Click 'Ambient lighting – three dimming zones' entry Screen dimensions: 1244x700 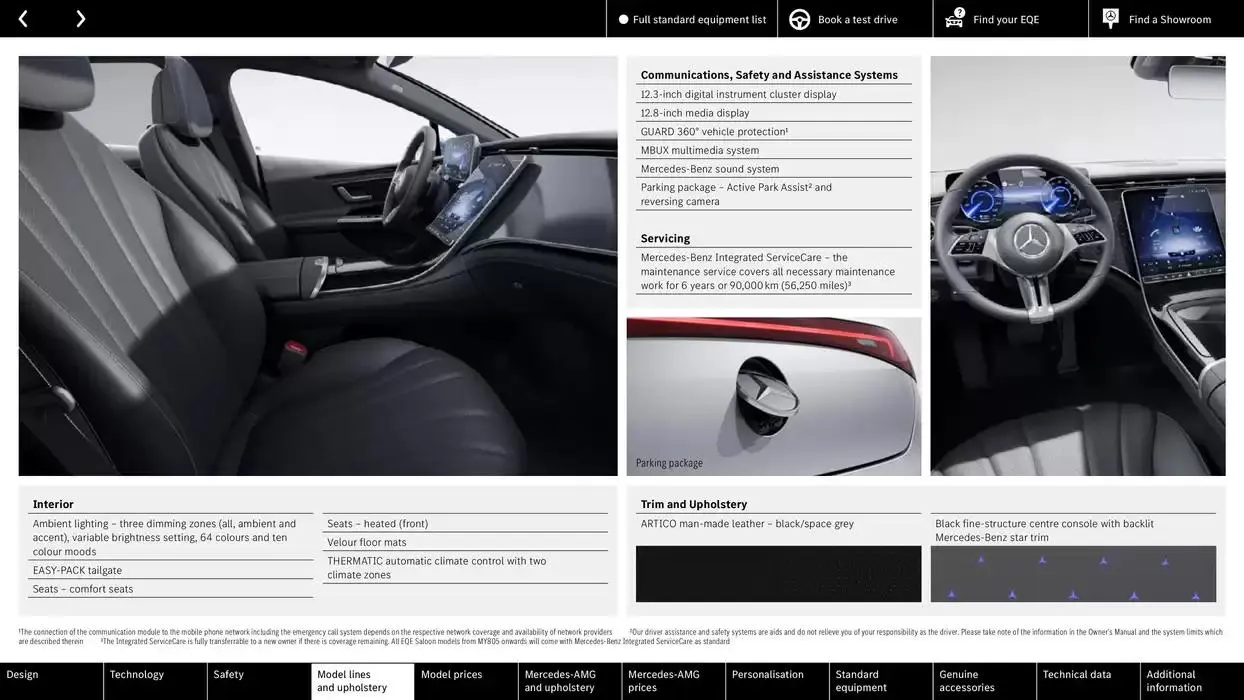pyautogui.click(x=165, y=537)
